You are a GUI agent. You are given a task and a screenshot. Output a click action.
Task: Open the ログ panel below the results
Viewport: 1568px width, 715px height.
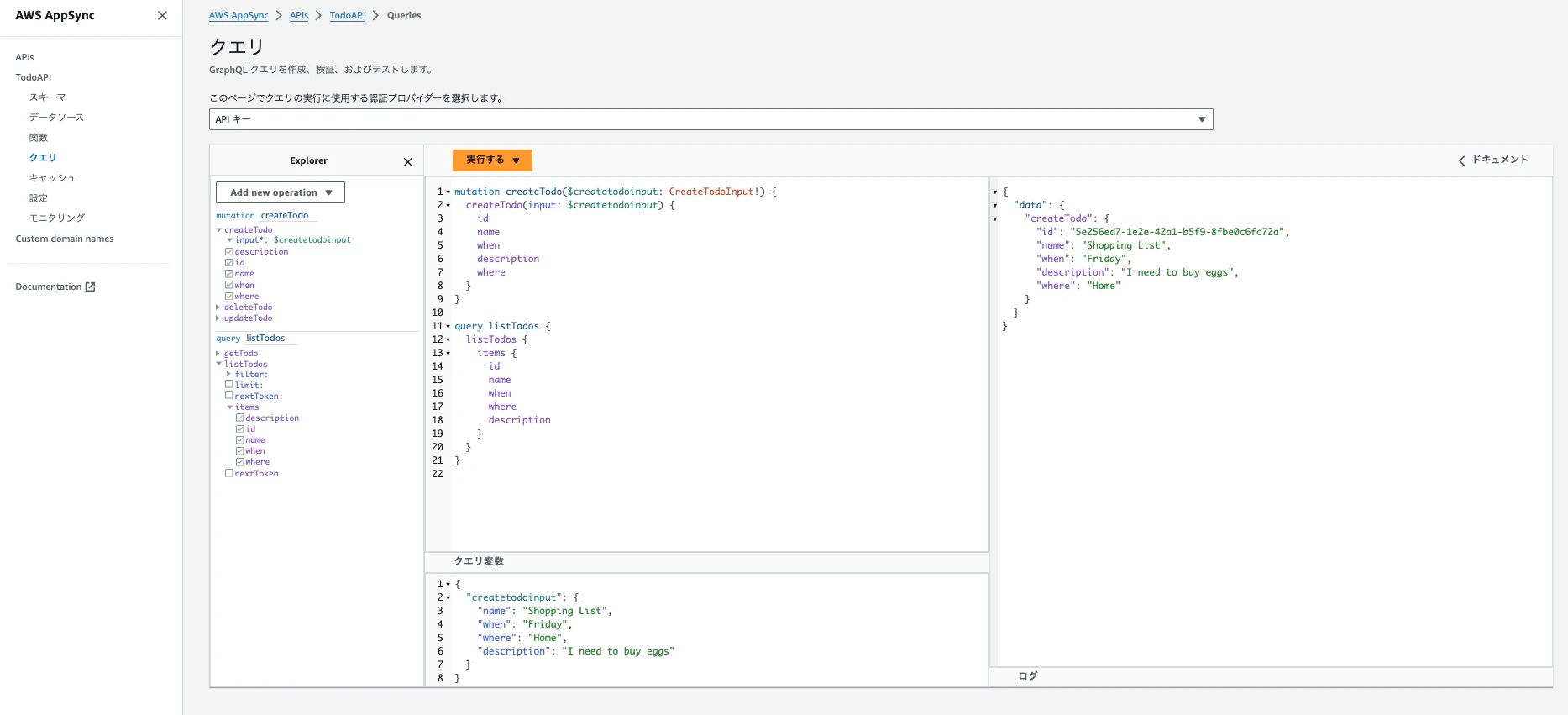tap(1271, 676)
